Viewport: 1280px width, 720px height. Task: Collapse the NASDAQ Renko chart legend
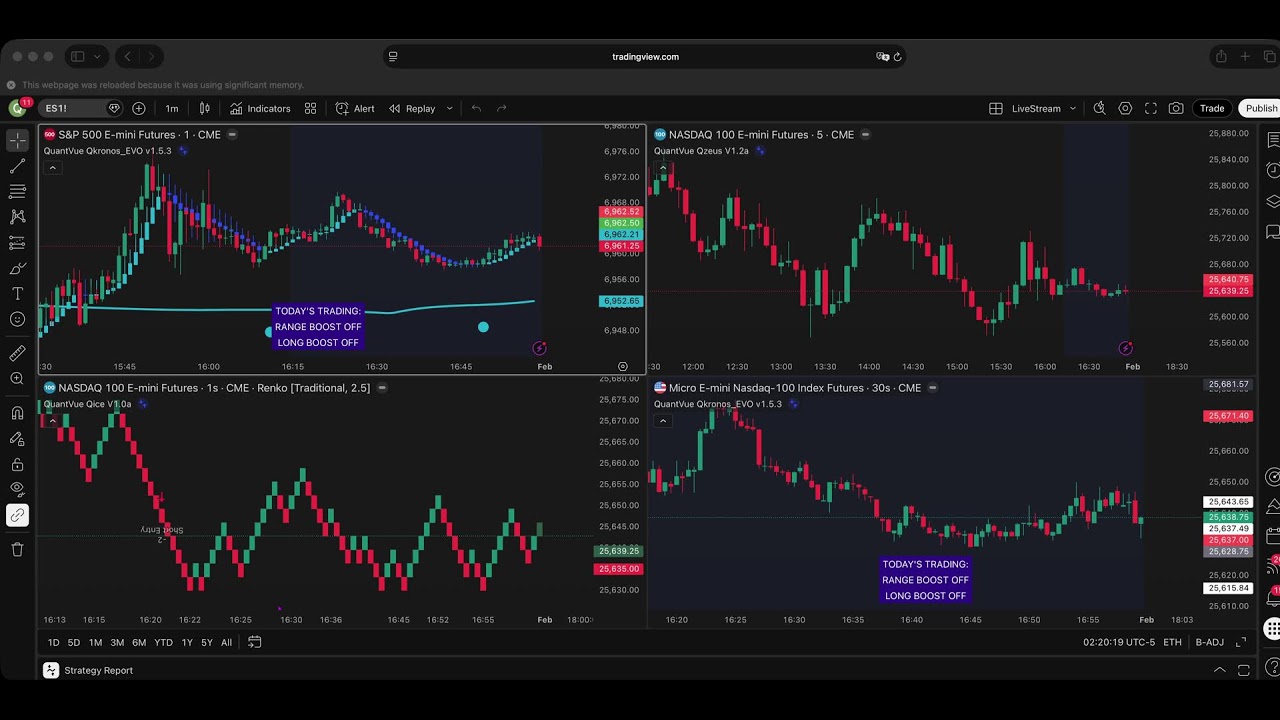[52, 421]
